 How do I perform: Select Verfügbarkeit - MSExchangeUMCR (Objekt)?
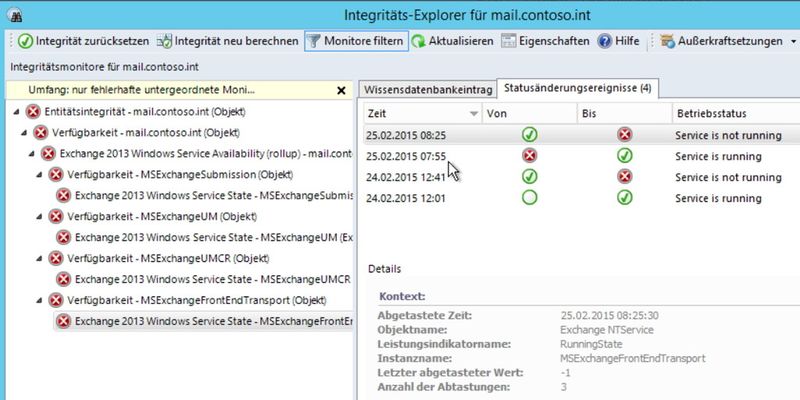(168, 258)
